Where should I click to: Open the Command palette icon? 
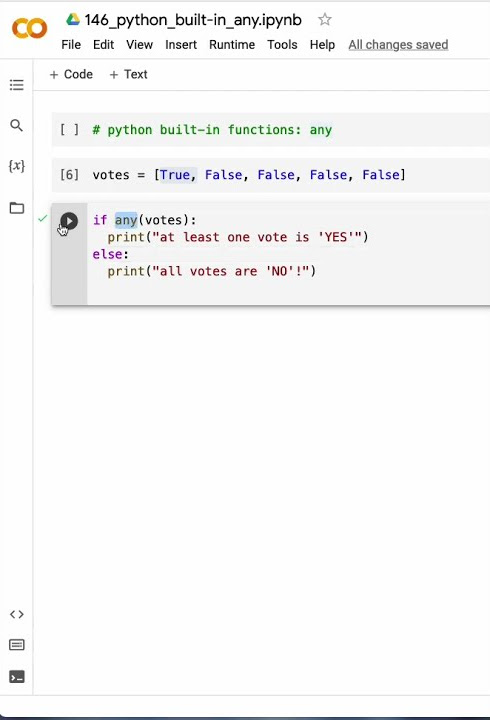17,645
